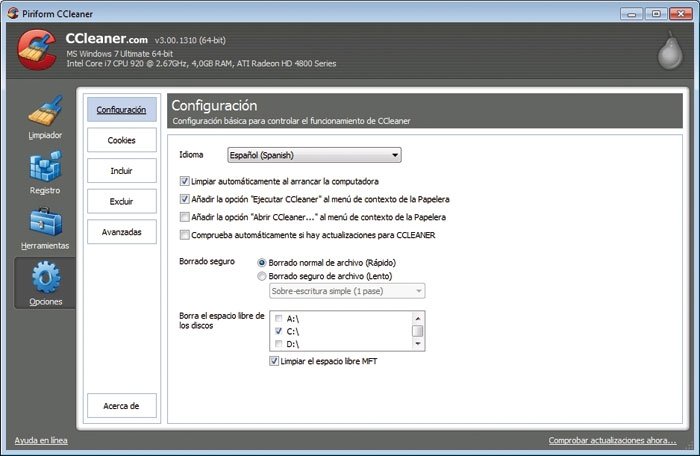Select 'Borrado seguro de archivo (Lento)'
Image resolution: width=700 pixels, height=456 pixels.
tap(262, 276)
